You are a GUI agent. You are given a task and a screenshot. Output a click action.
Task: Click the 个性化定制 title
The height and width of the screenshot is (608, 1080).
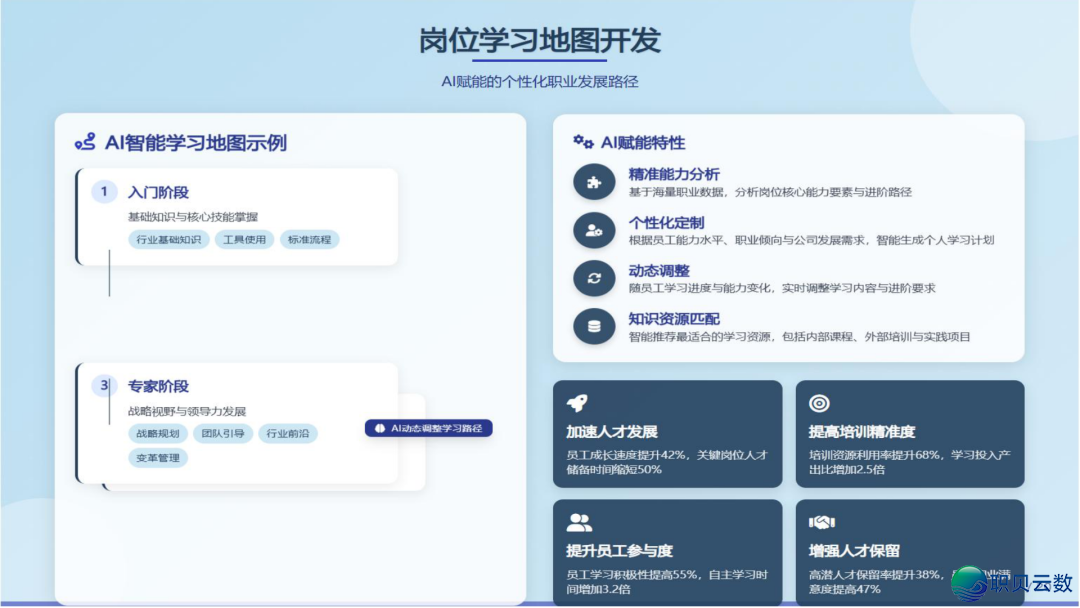[x=666, y=222]
